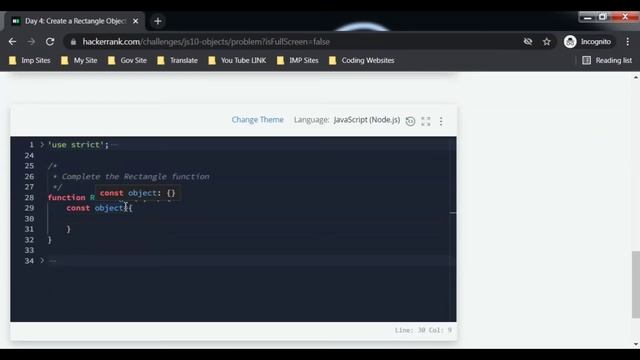
Task: Click line number 32 in the gutter
Action: pos(29,240)
